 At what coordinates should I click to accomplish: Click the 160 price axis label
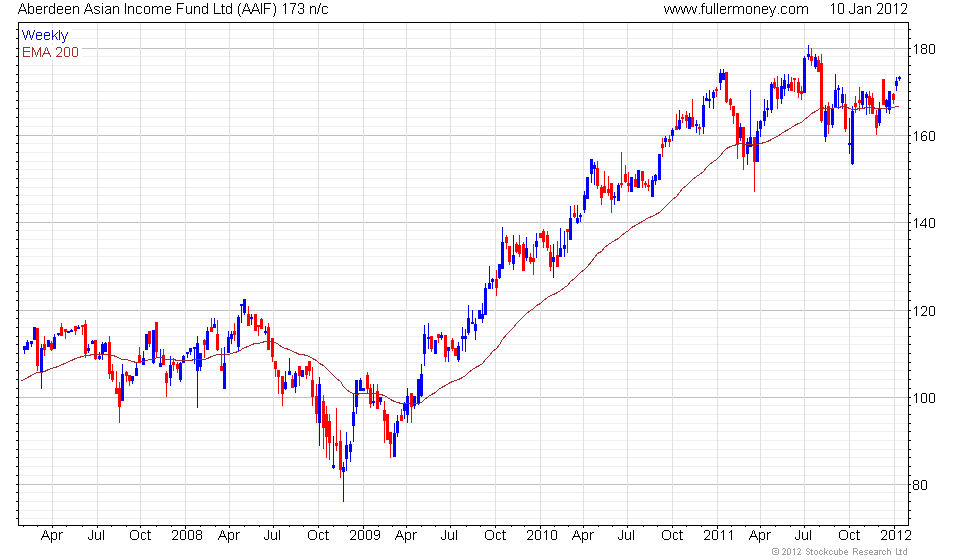click(924, 136)
